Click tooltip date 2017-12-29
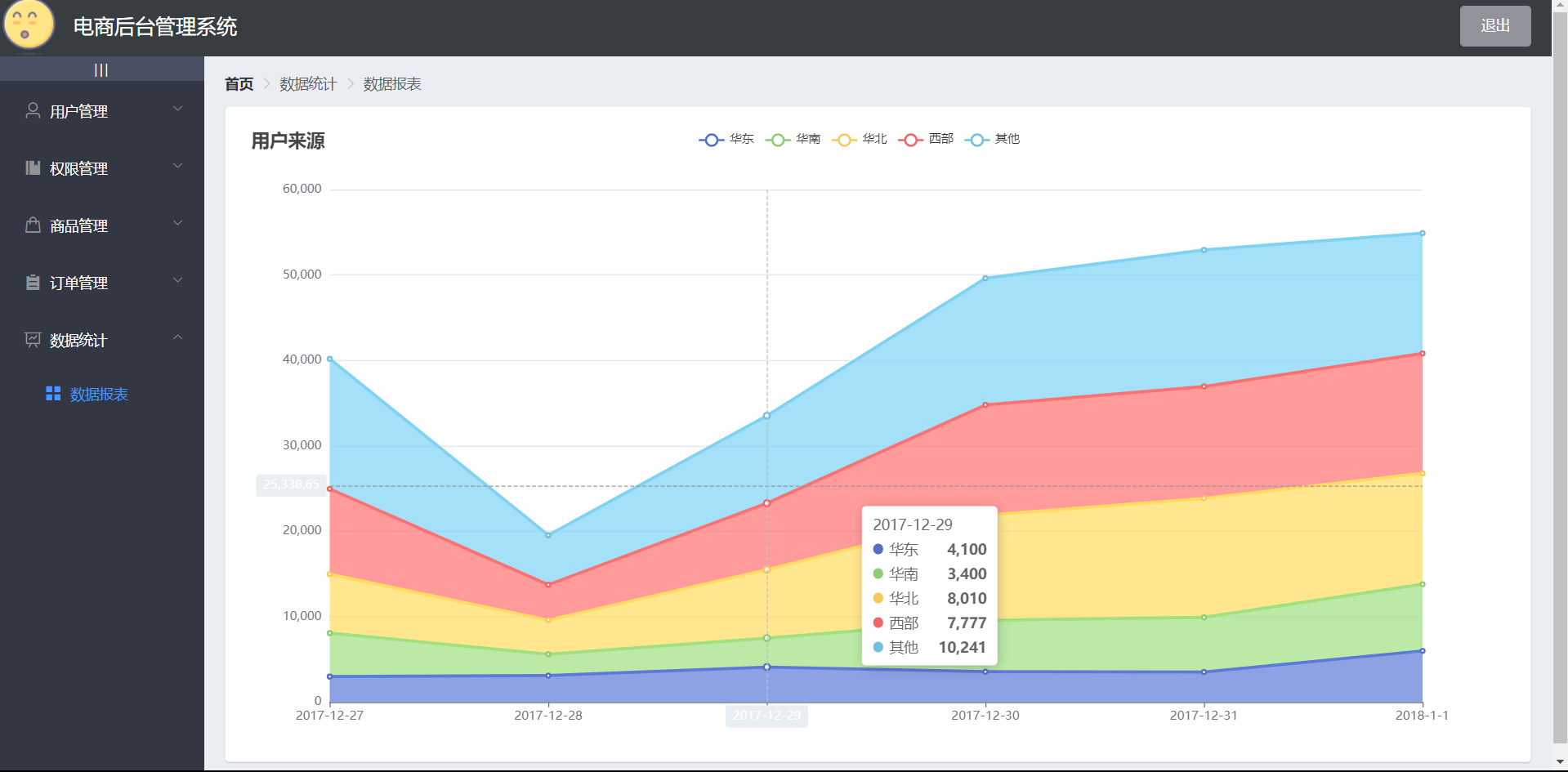The width and height of the screenshot is (1568, 772). tap(913, 524)
